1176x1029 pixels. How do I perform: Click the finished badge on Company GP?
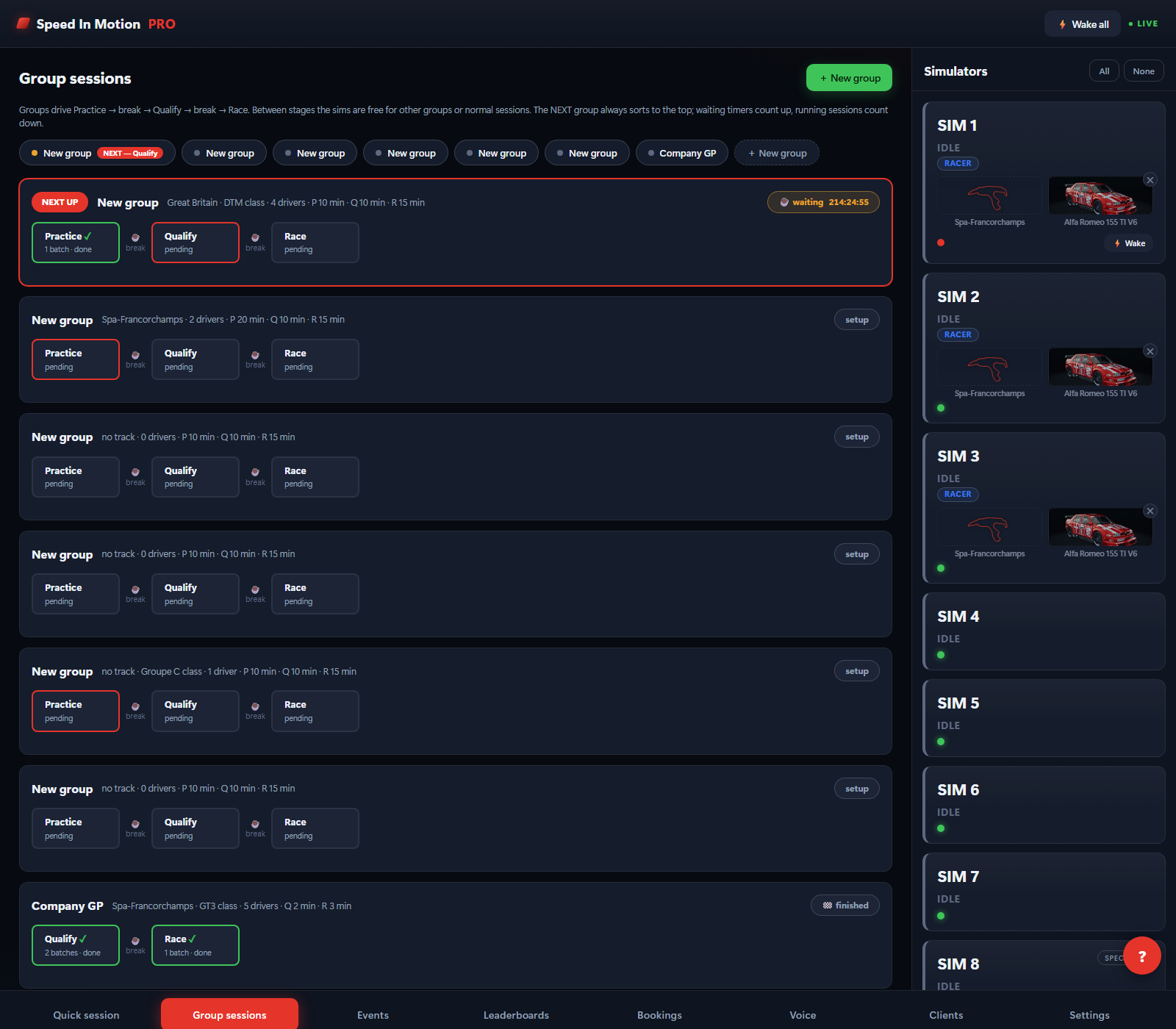click(845, 906)
